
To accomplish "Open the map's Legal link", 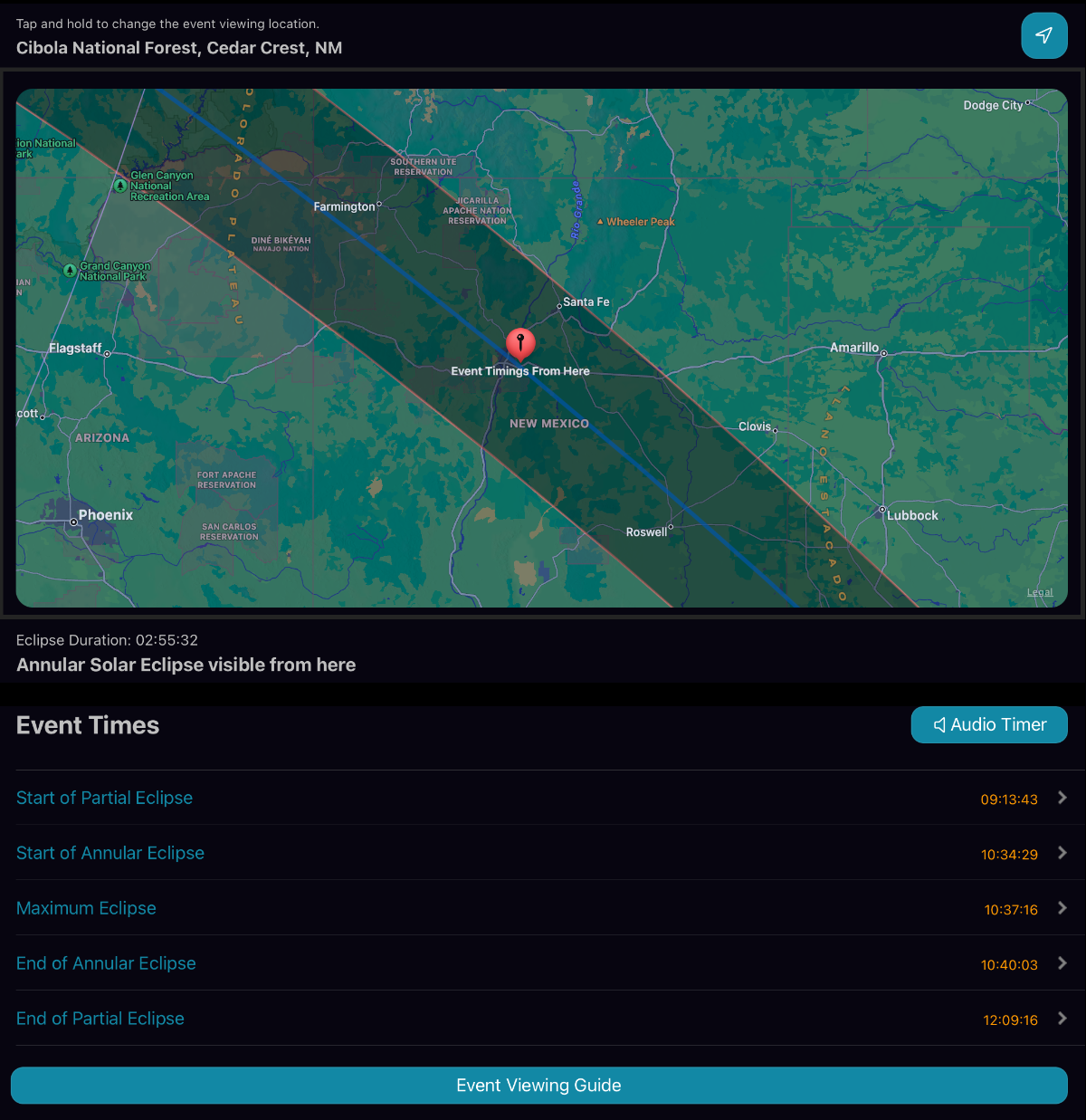I will point(1039,592).
